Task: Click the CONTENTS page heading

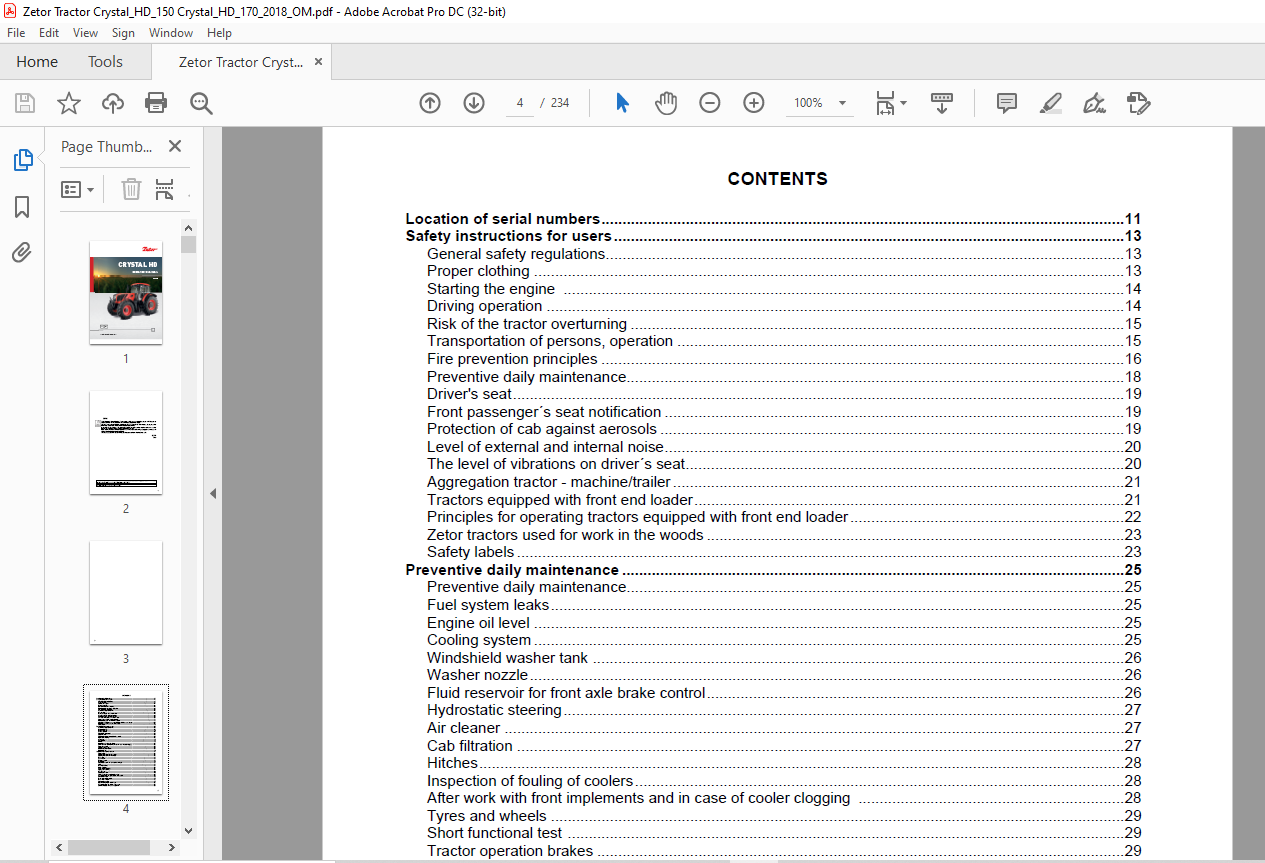Action: 777,180
